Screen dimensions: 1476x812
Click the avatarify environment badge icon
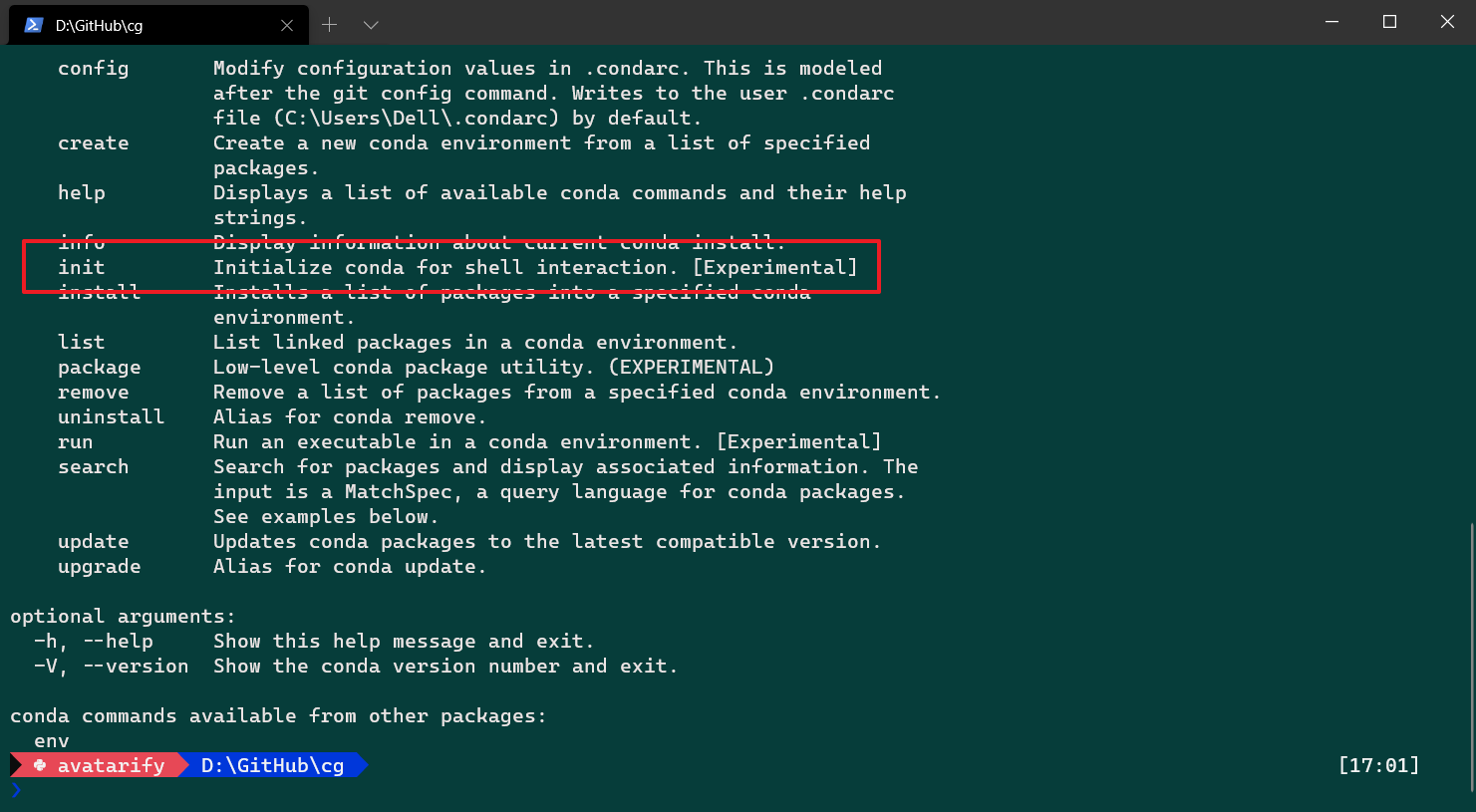[x=38, y=765]
